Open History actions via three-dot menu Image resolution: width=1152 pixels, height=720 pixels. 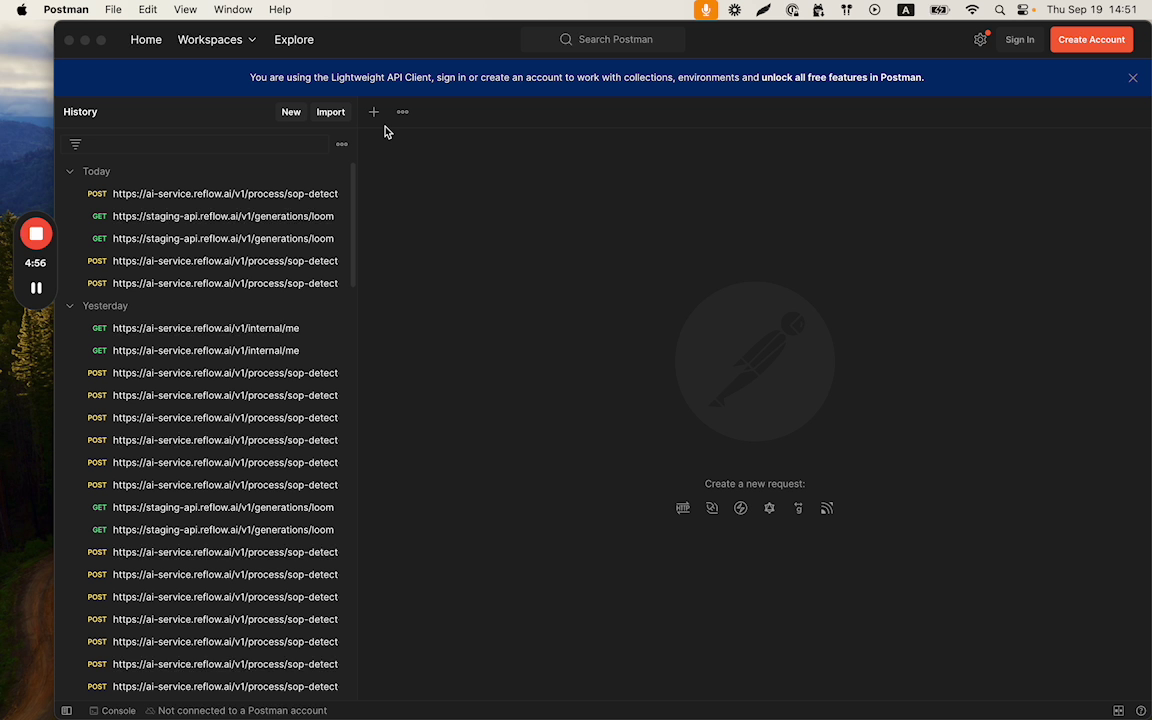[x=341, y=144]
